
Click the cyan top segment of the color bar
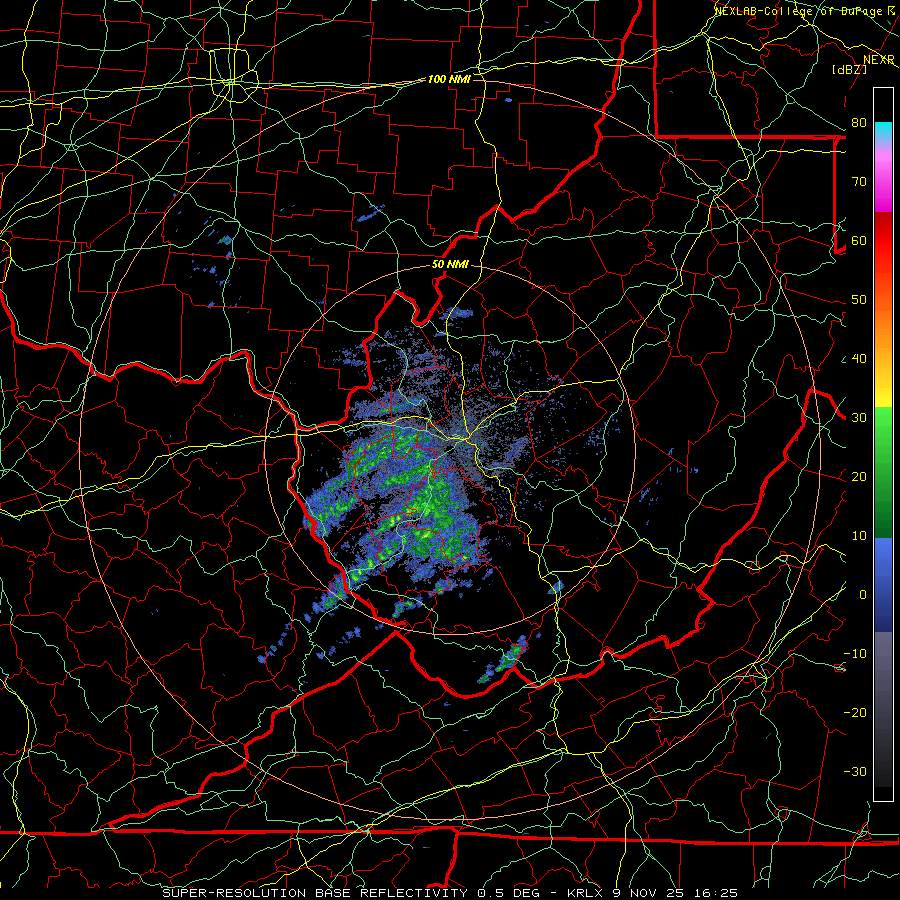coord(883,131)
